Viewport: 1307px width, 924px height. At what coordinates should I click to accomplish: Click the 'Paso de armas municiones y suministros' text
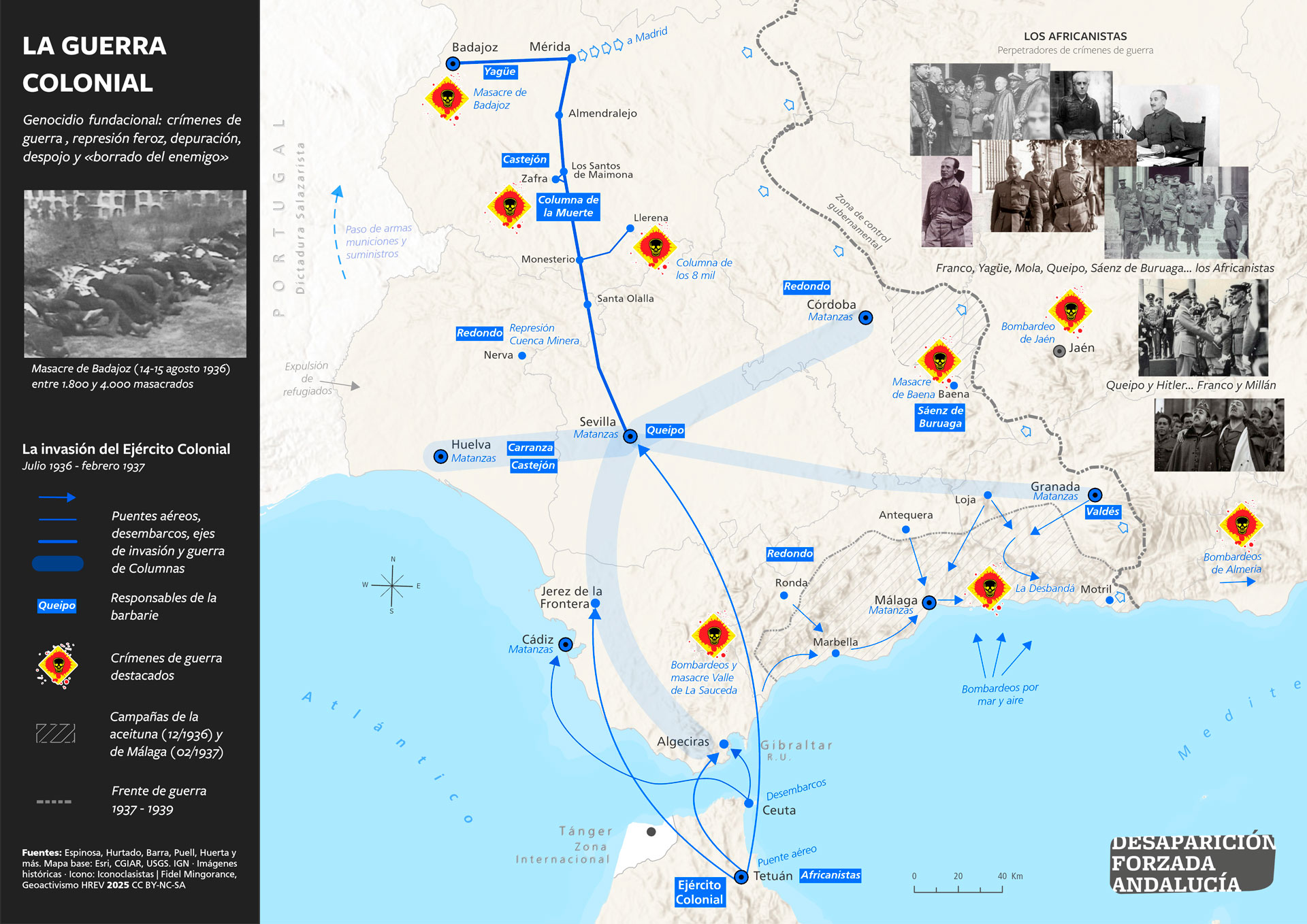coord(378,242)
